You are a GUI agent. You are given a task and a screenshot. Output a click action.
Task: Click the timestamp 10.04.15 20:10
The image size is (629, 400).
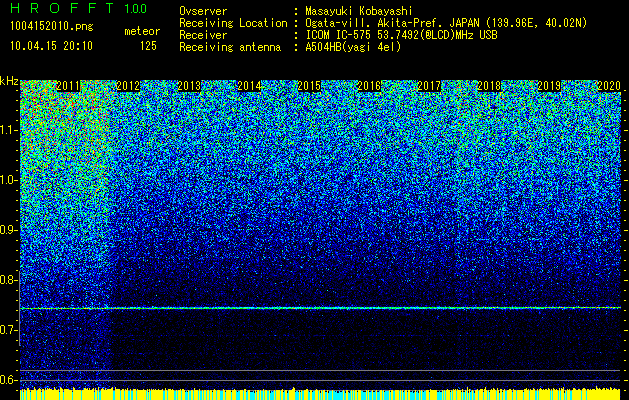tap(51, 46)
